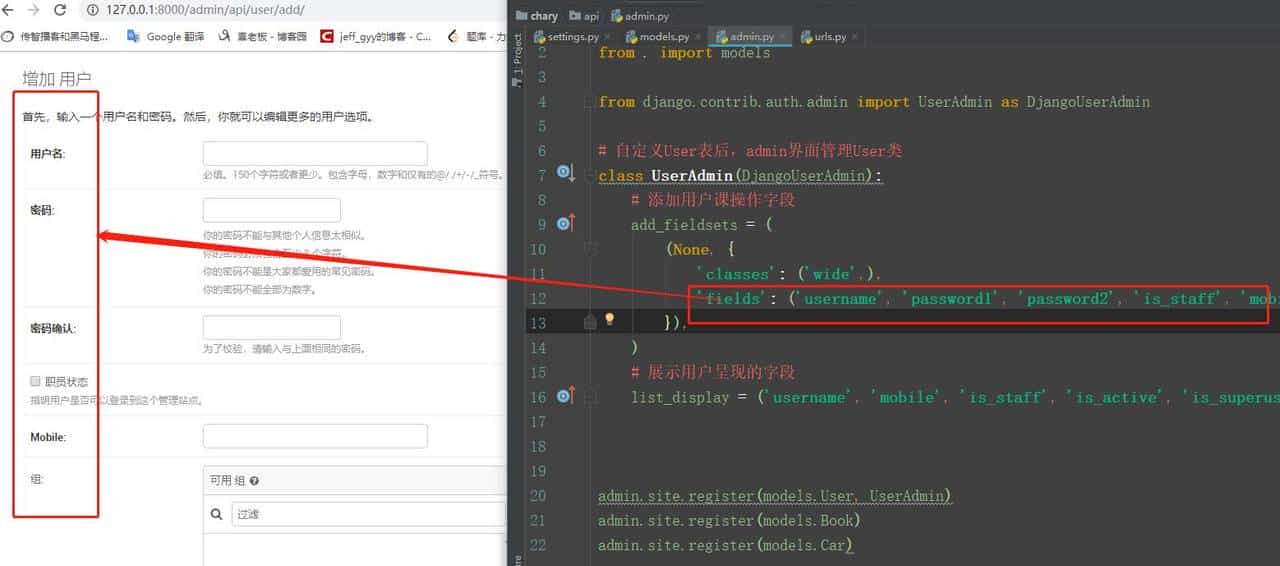This screenshot has width=1280, height=566.
Task: Toggle the 职员状态 checkbox
Action: (x=35, y=381)
